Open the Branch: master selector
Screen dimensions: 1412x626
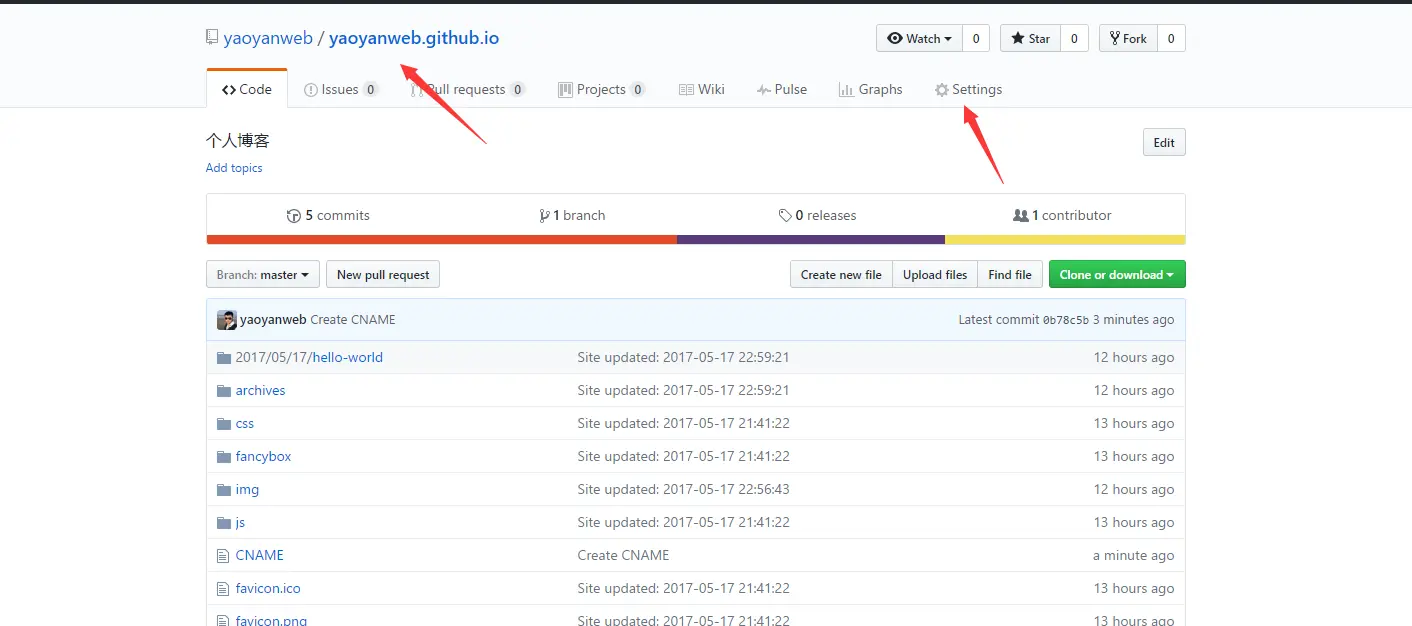pyautogui.click(x=263, y=275)
